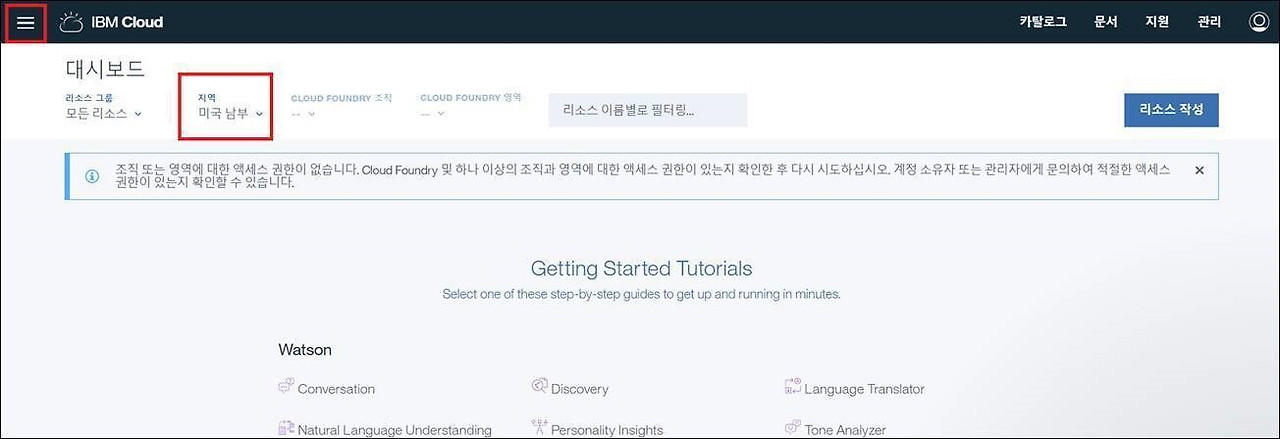Open the 지원 menu item

pos(1157,22)
